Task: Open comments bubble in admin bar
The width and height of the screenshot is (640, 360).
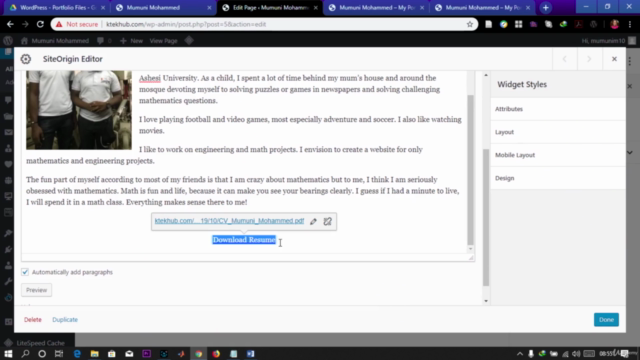Action: [104, 40]
